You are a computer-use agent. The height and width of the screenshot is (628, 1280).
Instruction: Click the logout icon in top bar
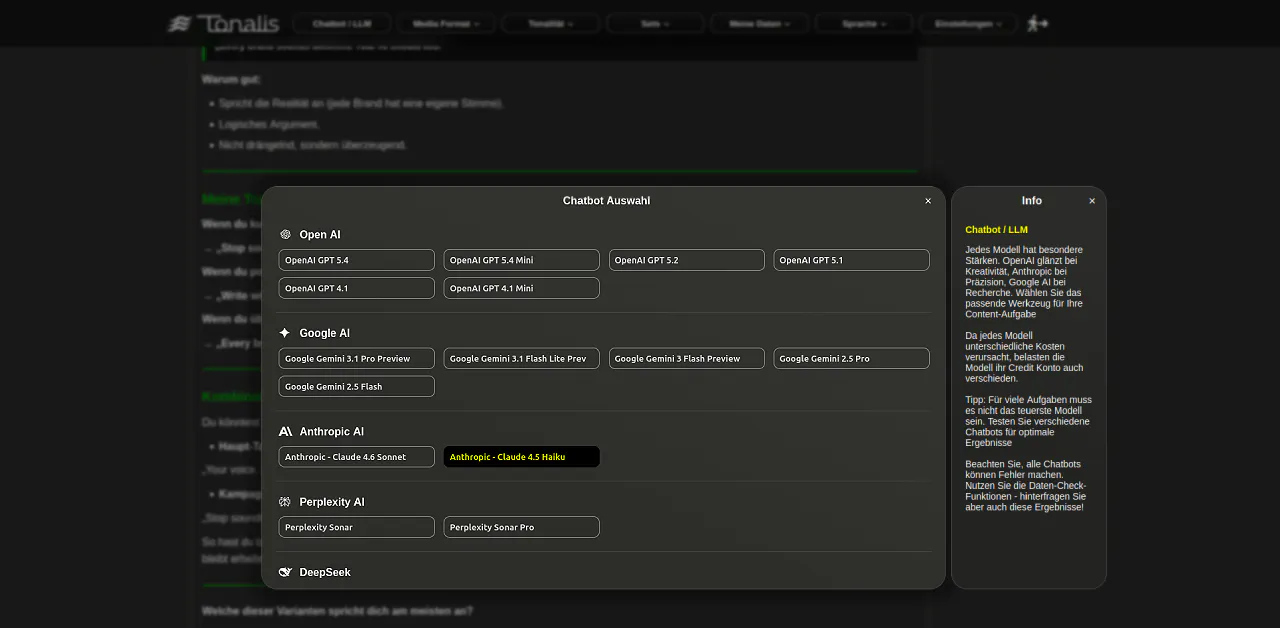[x=1038, y=23]
